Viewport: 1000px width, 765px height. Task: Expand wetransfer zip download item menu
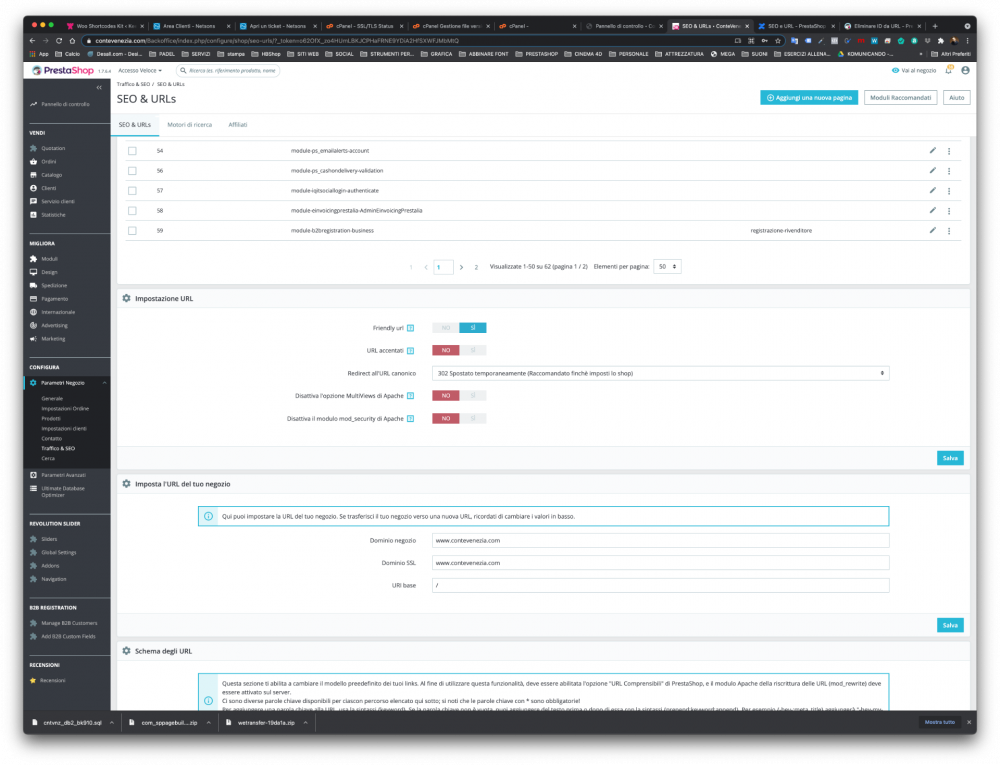(x=305, y=722)
